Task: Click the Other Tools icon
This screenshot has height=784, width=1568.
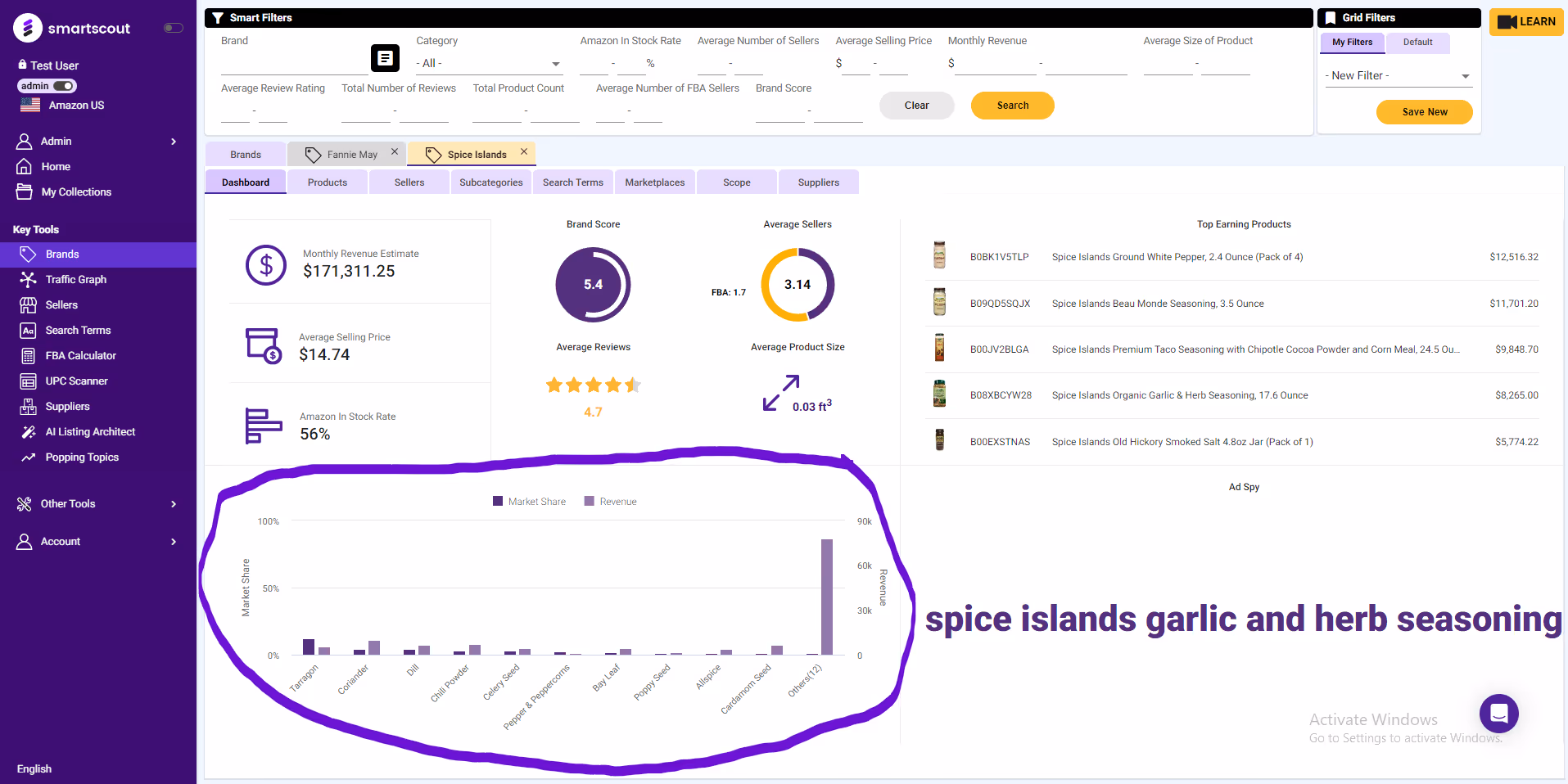Action: click(25, 504)
